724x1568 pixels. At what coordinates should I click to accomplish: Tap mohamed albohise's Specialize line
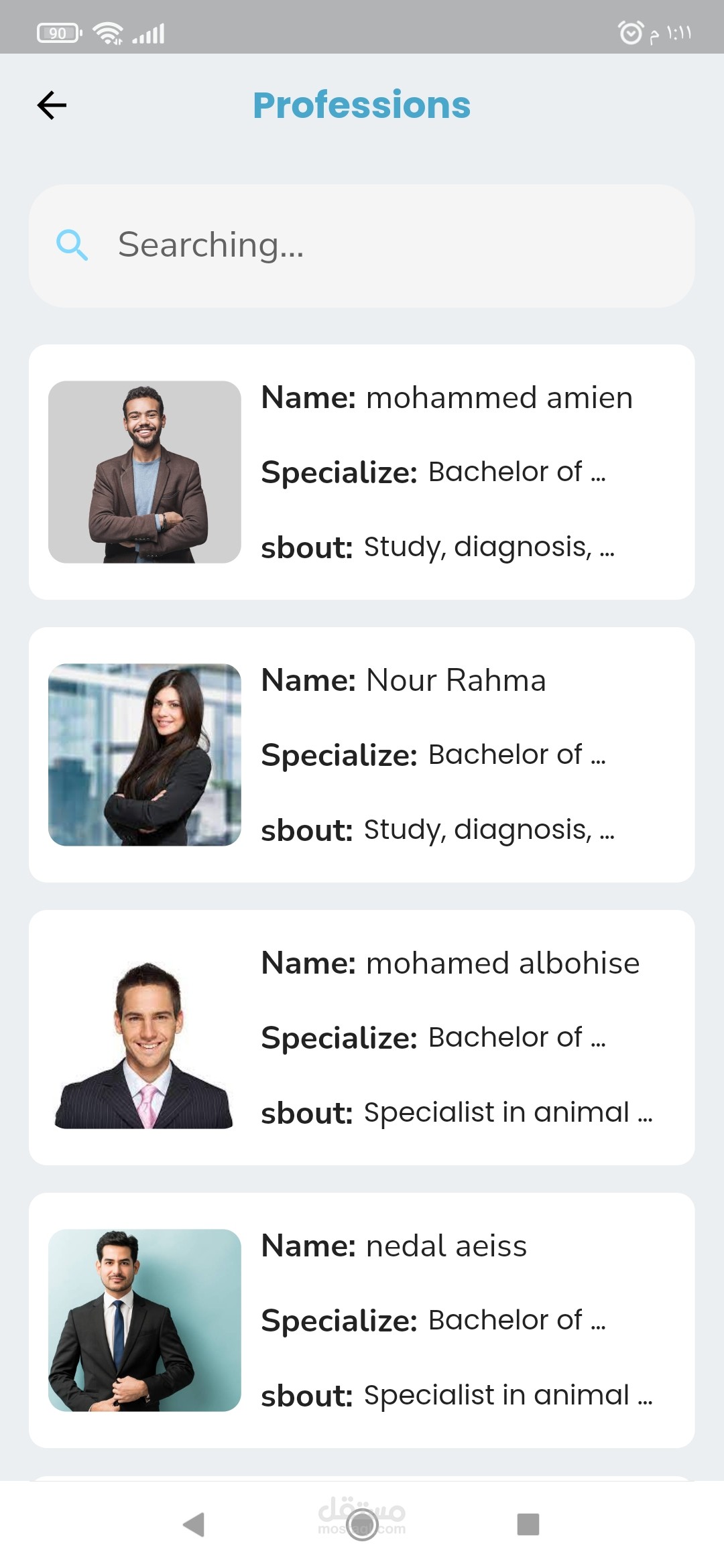[x=433, y=1037]
